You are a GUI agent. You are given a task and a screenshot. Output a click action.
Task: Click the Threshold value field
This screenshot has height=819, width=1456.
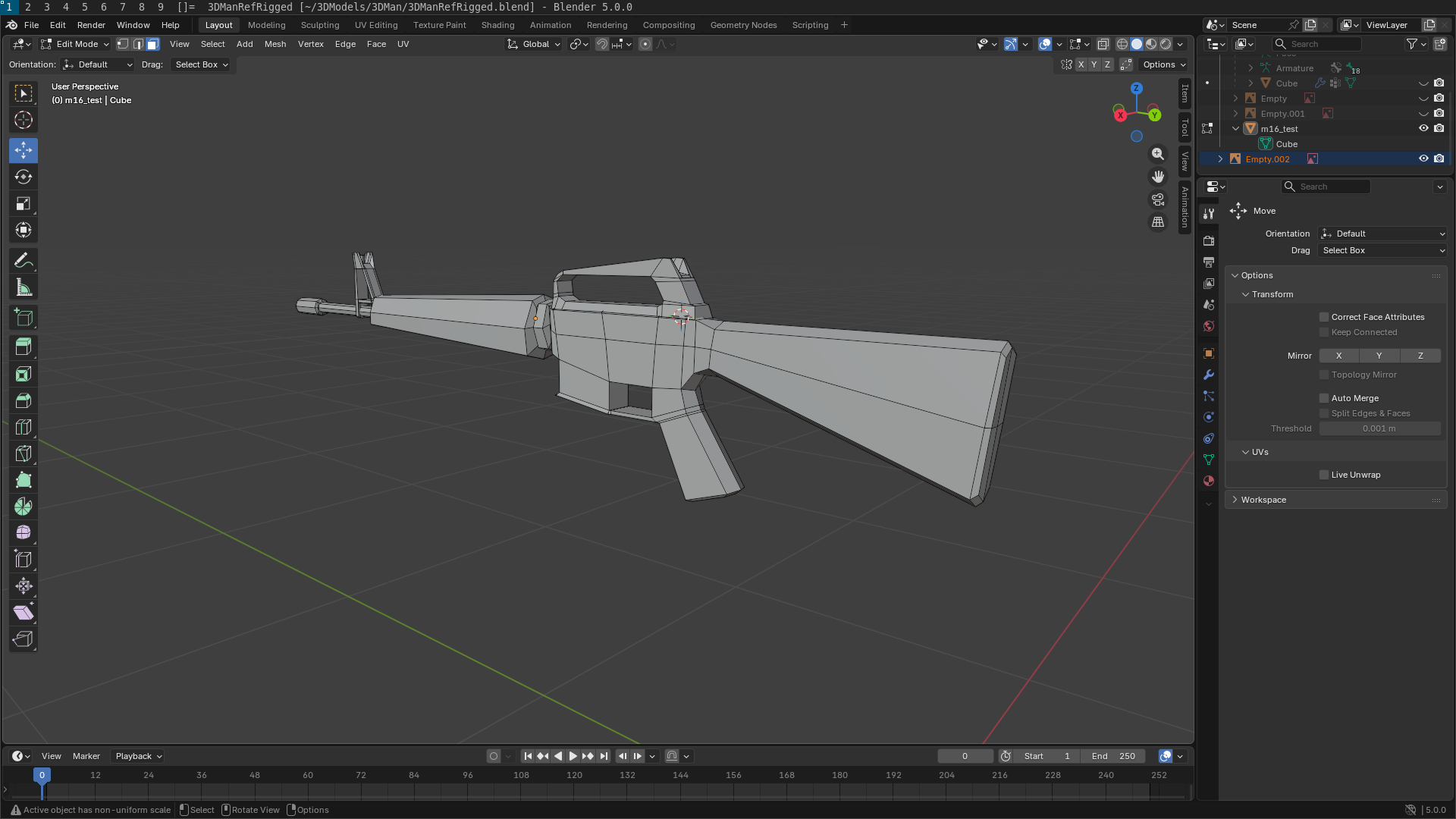1379,428
